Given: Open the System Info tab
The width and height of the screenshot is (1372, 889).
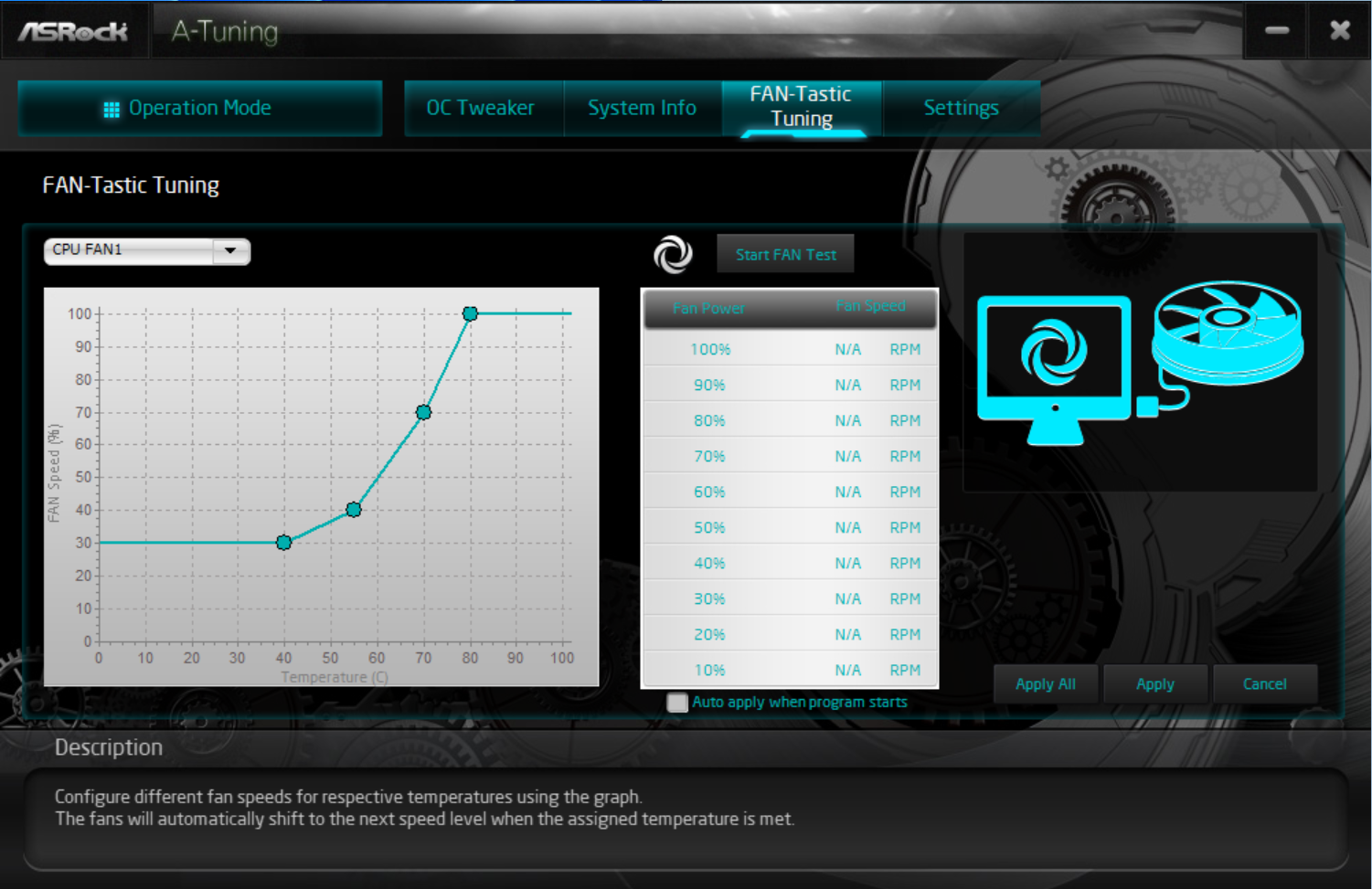Looking at the screenshot, I should coord(643,108).
